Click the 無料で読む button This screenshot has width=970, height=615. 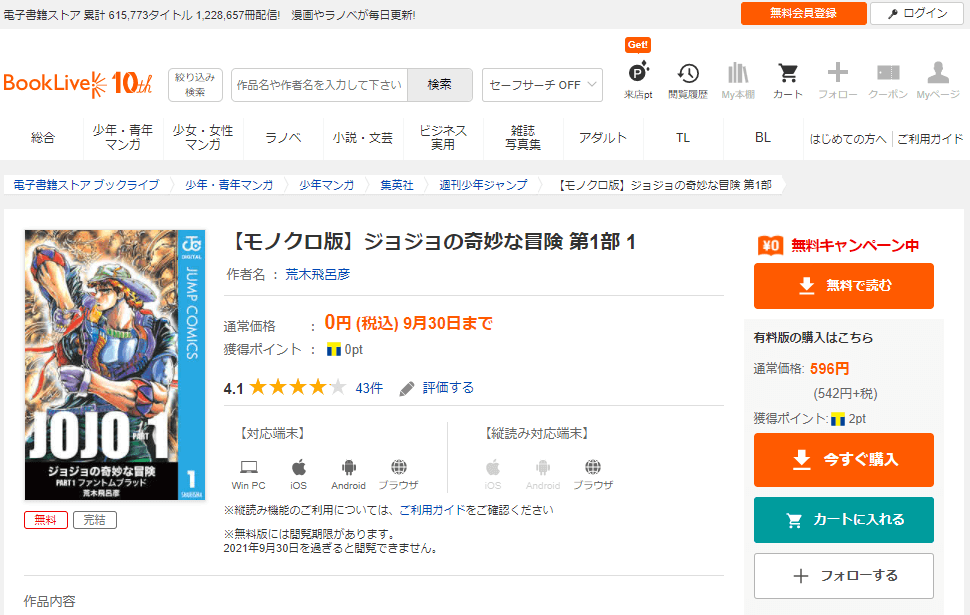(x=843, y=286)
